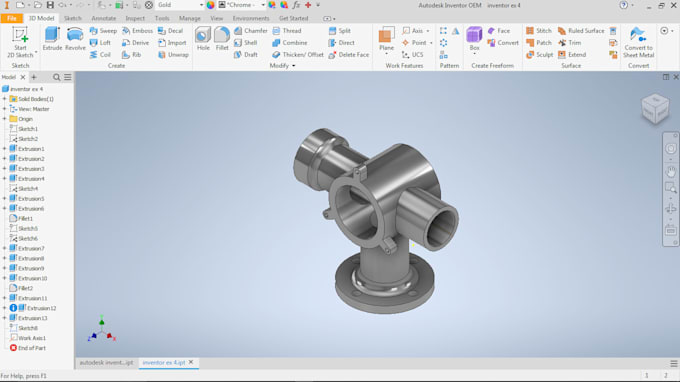Close the inventor ex 4.ipt tab
Image resolution: width=680 pixels, height=382 pixels.
[191, 362]
